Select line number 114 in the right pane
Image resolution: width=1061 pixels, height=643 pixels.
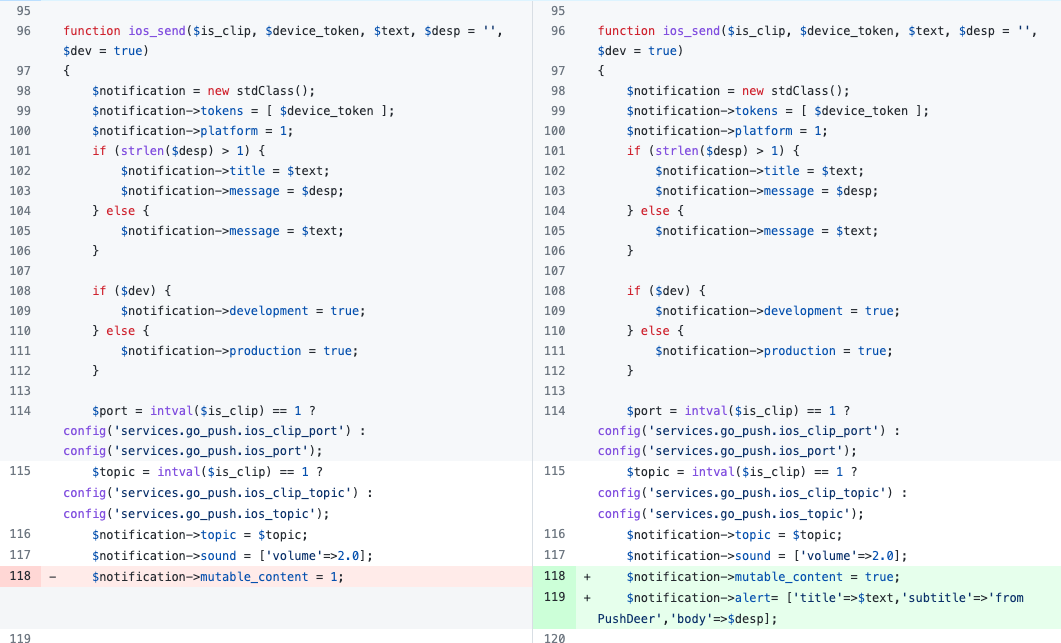(x=554, y=410)
